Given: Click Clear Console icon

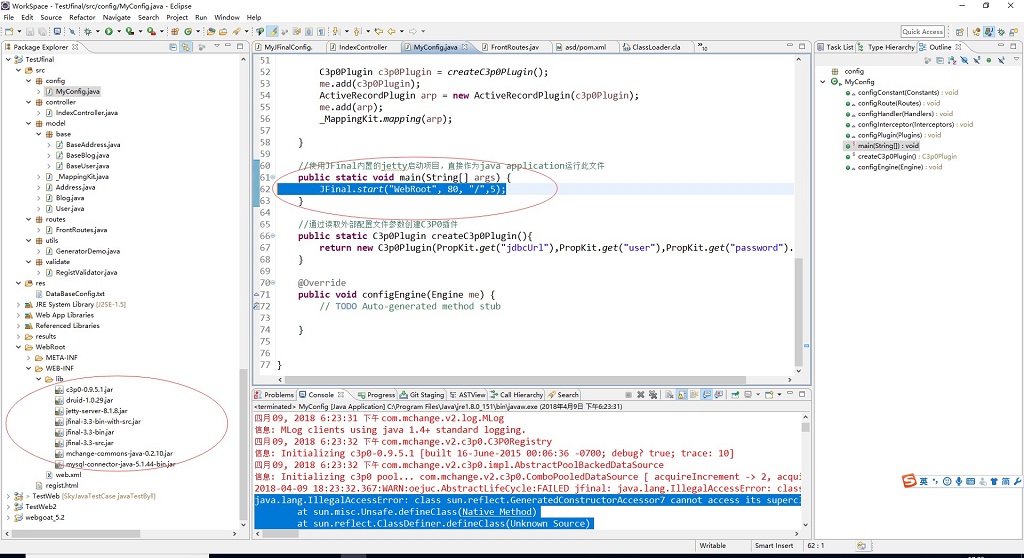Looking at the screenshot, I should [x=669, y=395].
